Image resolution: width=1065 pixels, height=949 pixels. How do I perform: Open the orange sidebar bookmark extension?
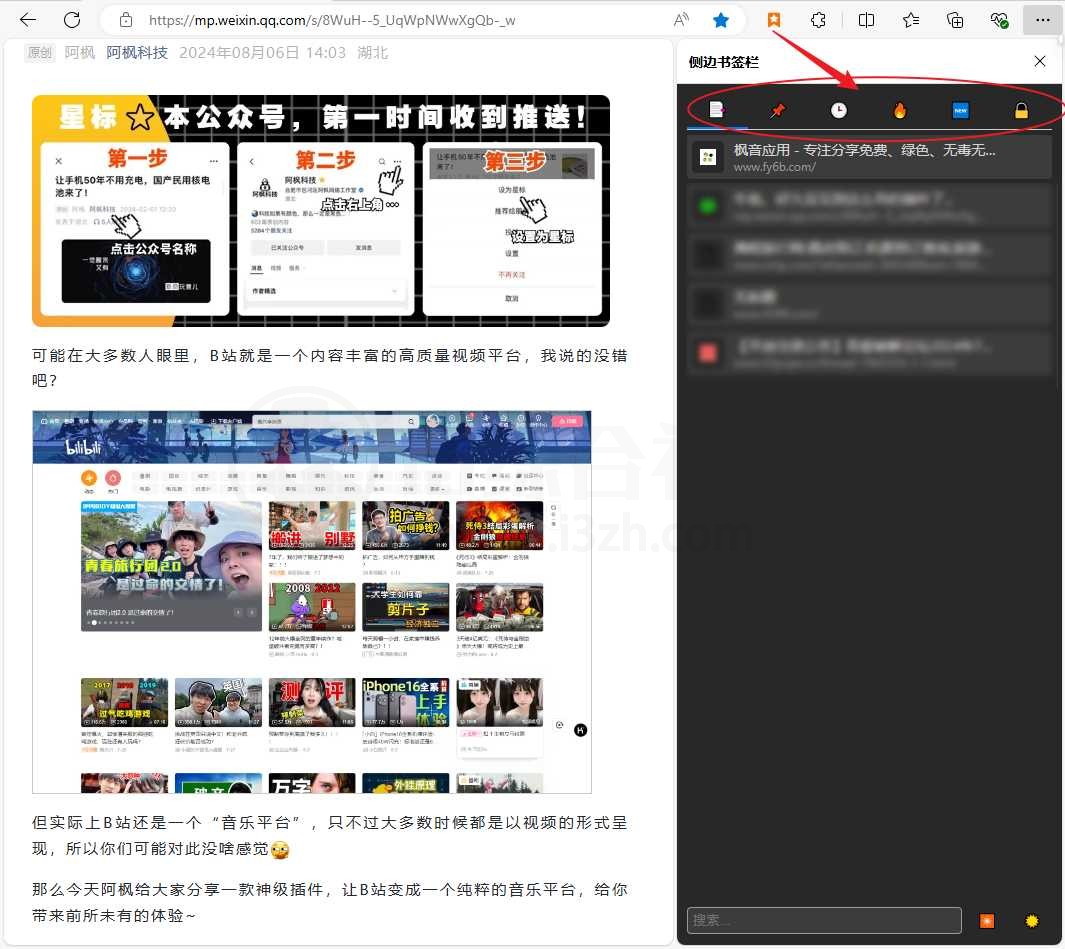tap(774, 20)
